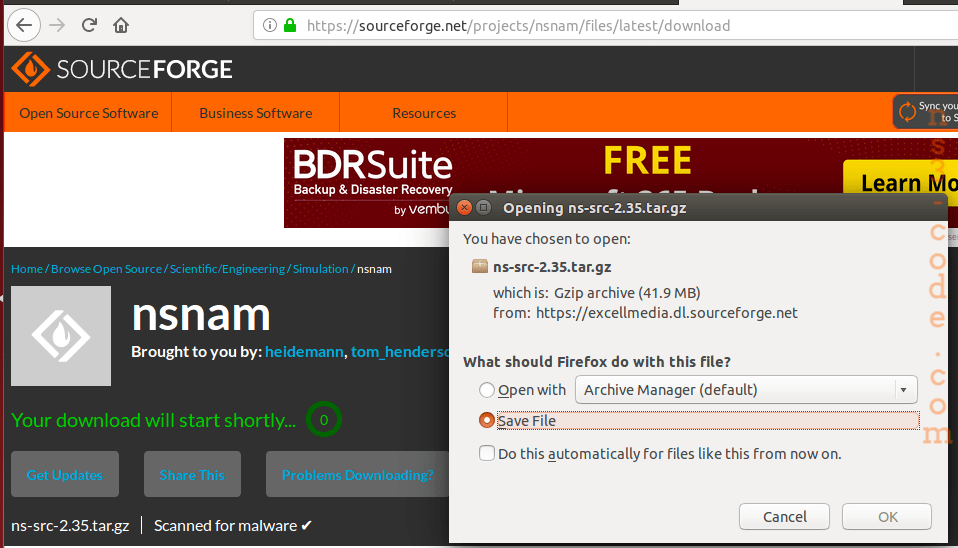Open the Business Software menu
The height and width of the screenshot is (548, 958).
255,113
